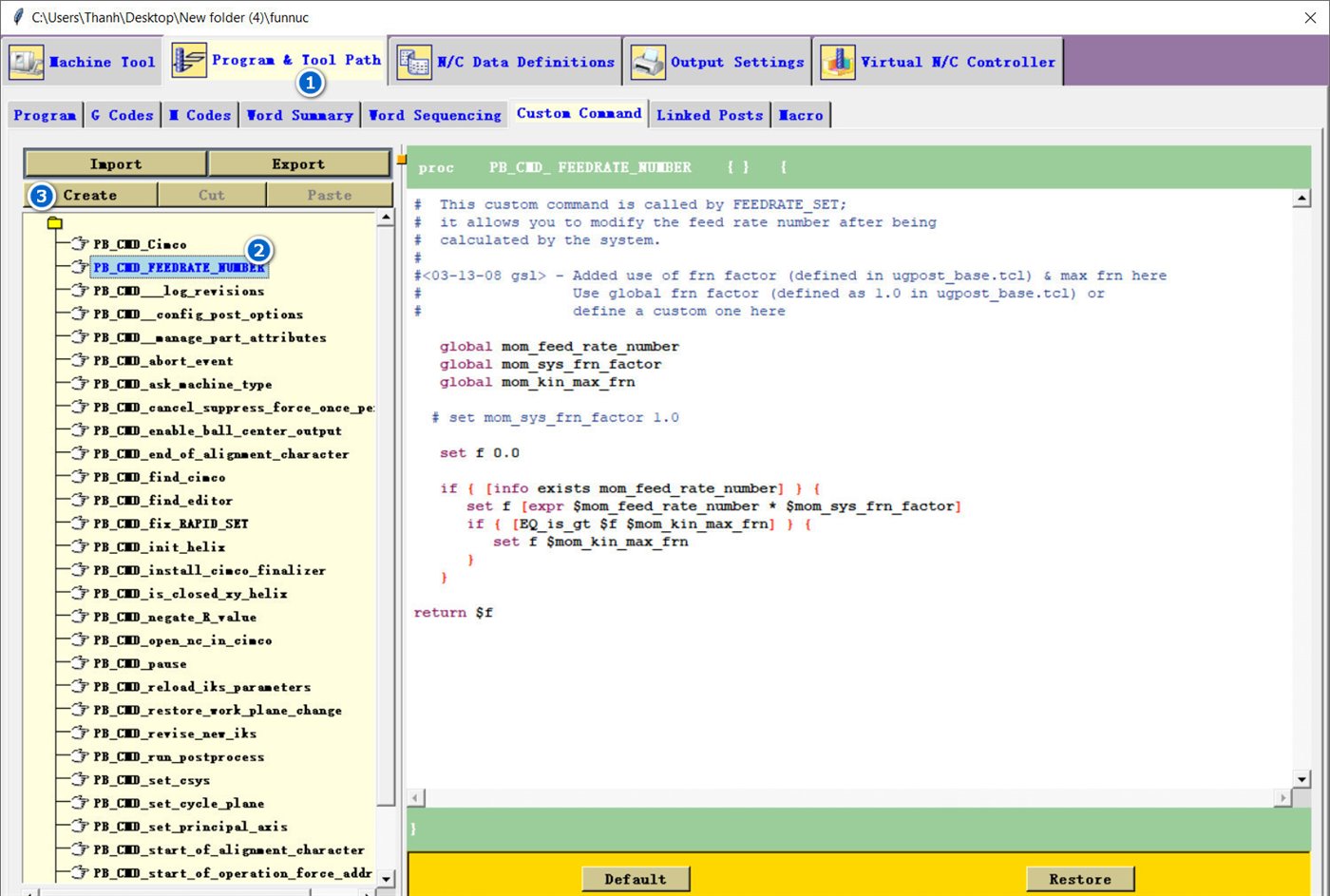Screen dimensions: 1330x896
Task: Click the N/C Data Definitions icon
Action: (414, 63)
